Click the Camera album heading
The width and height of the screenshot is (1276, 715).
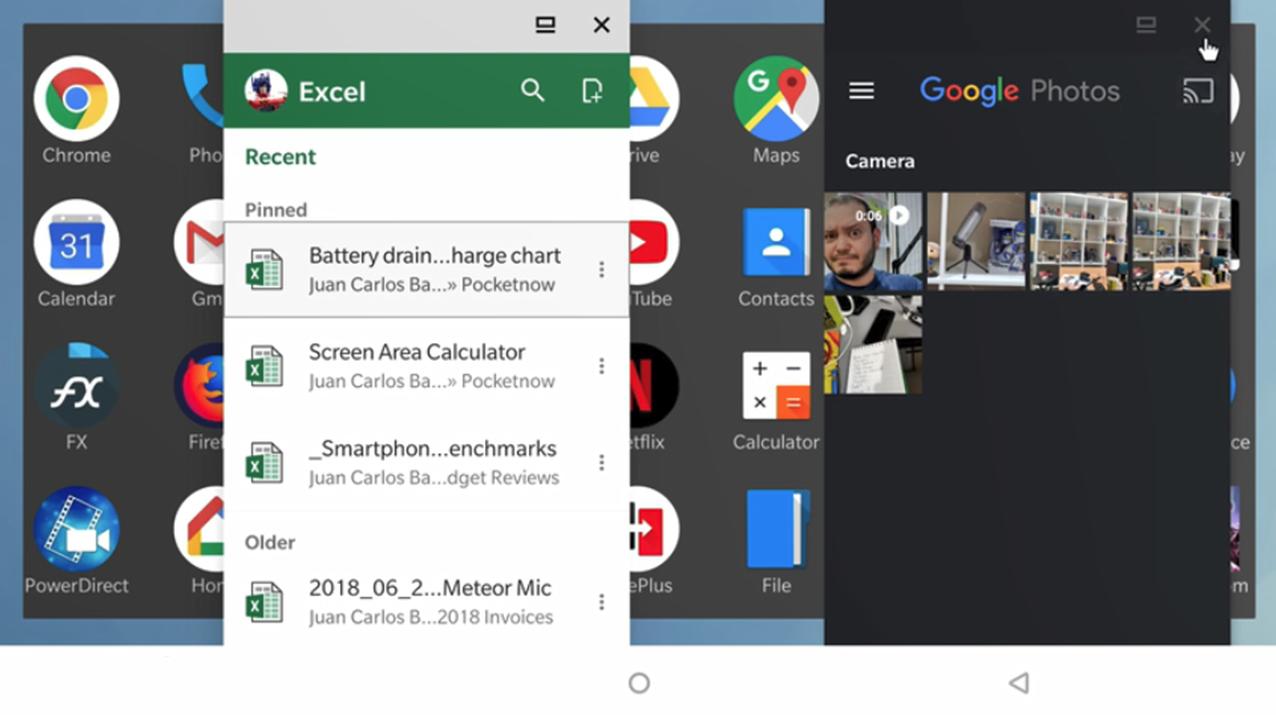880,161
